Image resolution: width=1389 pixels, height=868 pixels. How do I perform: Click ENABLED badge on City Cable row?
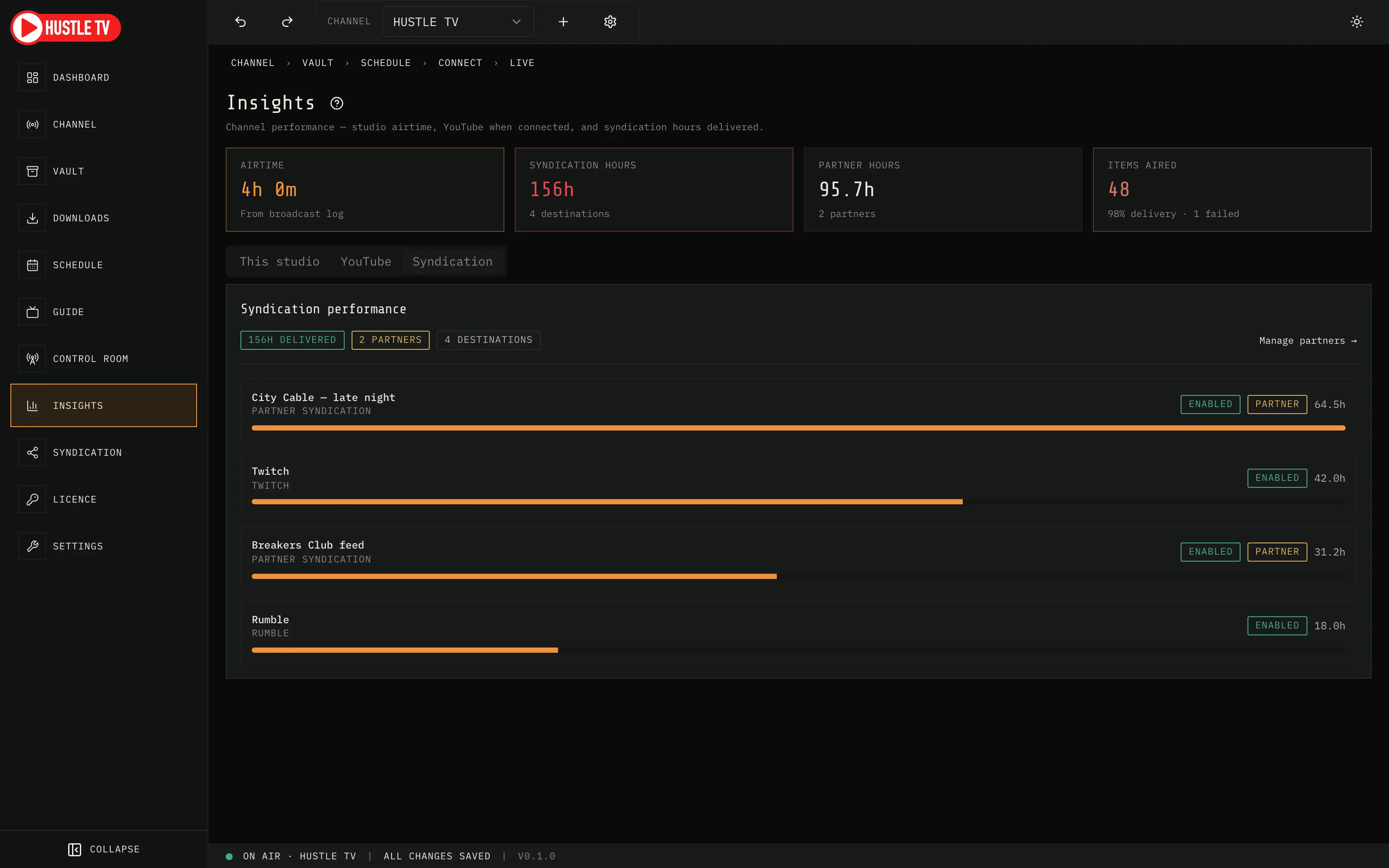click(x=1210, y=404)
